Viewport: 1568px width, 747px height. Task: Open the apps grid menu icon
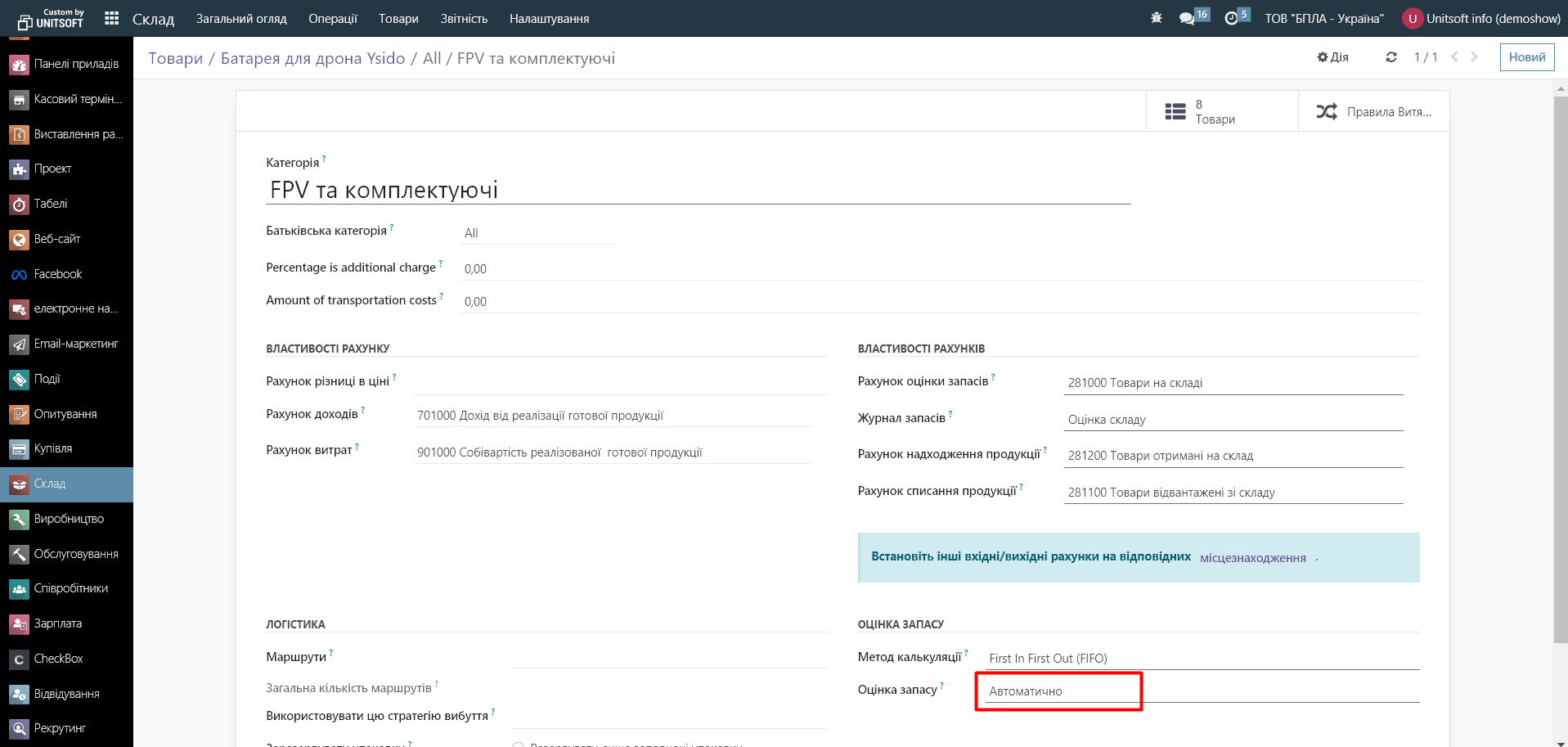(x=112, y=18)
